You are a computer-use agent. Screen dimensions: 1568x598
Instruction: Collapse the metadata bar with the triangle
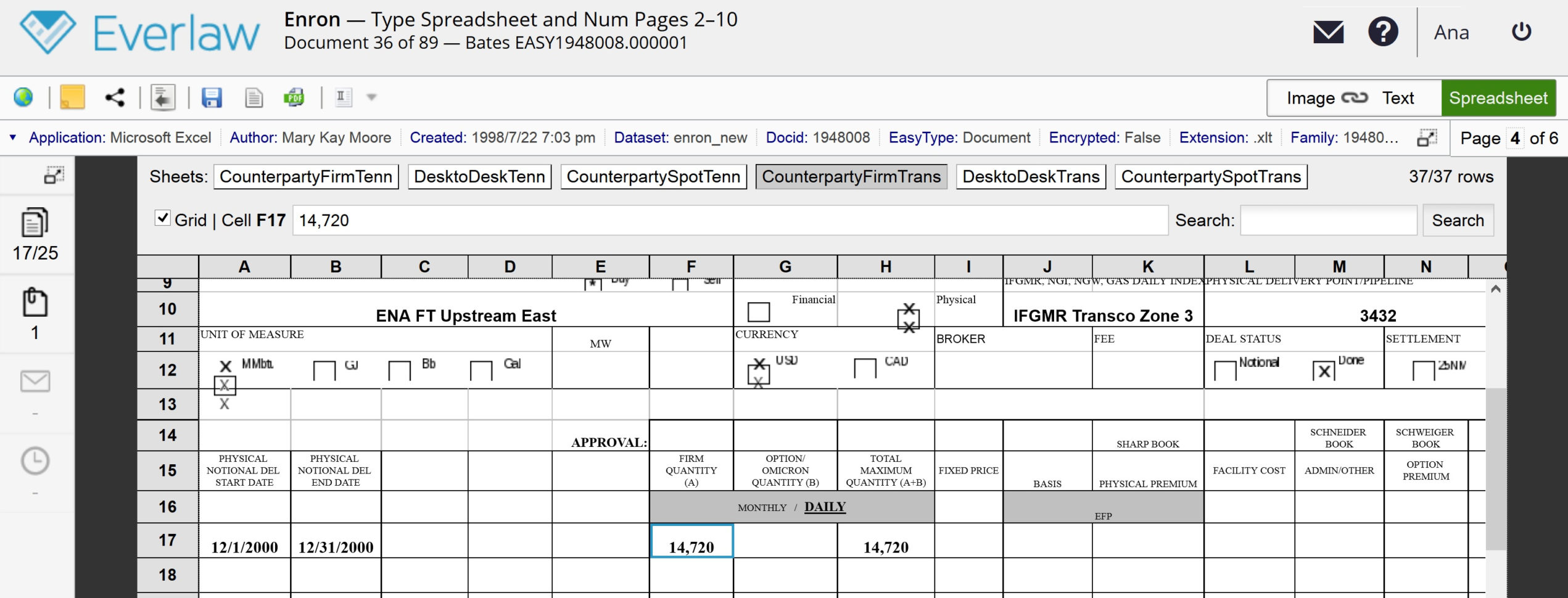pyautogui.click(x=12, y=137)
